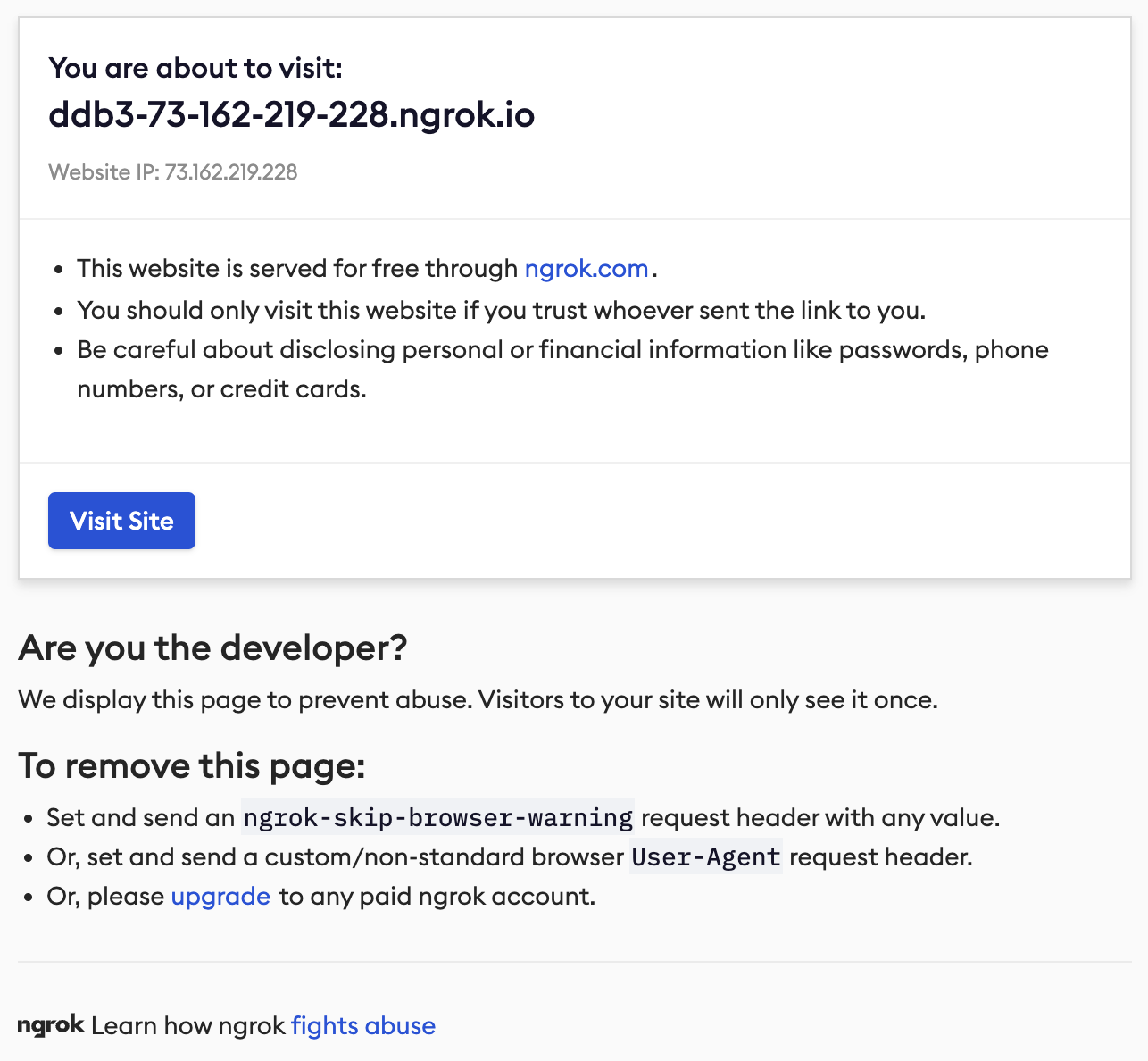
Task: Click the ngrok logo in the footer
Action: pos(51,1025)
